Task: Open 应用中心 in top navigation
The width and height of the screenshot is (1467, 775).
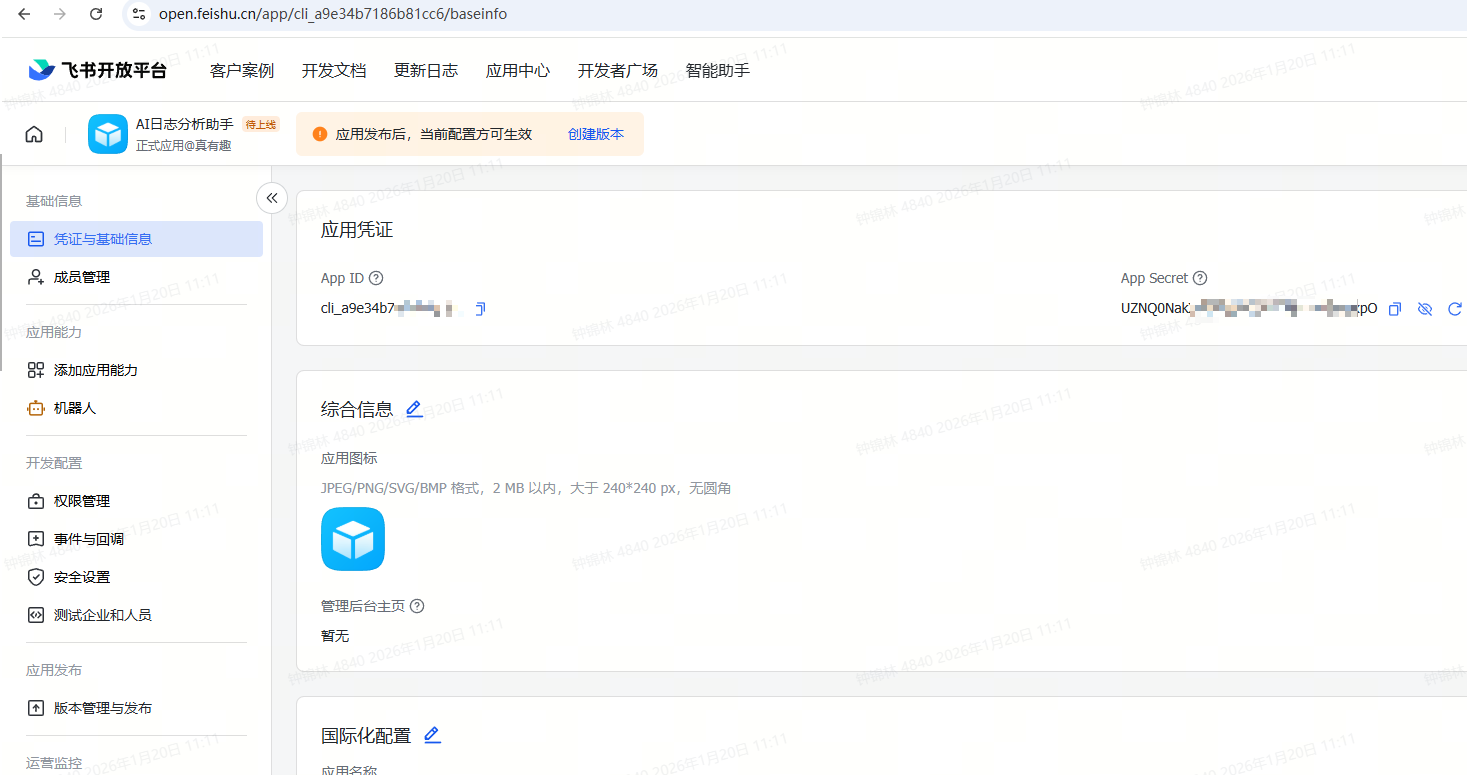Action: tap(518, 70)
